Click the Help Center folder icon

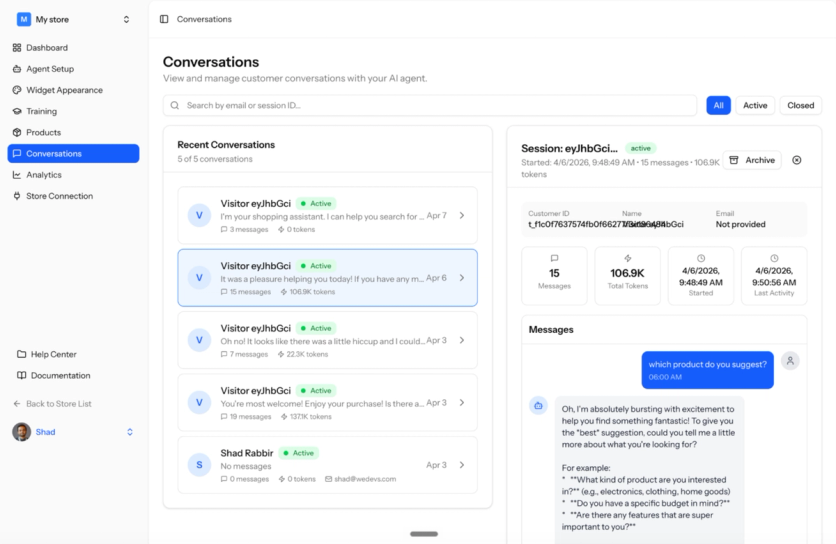coord(21,354)
